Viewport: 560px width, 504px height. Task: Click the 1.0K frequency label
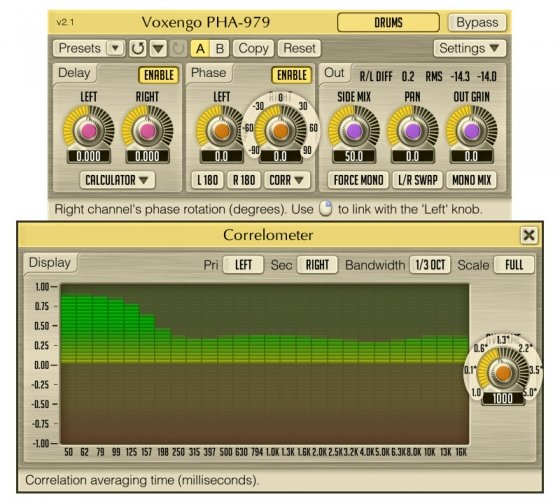[x=272, y=452]
